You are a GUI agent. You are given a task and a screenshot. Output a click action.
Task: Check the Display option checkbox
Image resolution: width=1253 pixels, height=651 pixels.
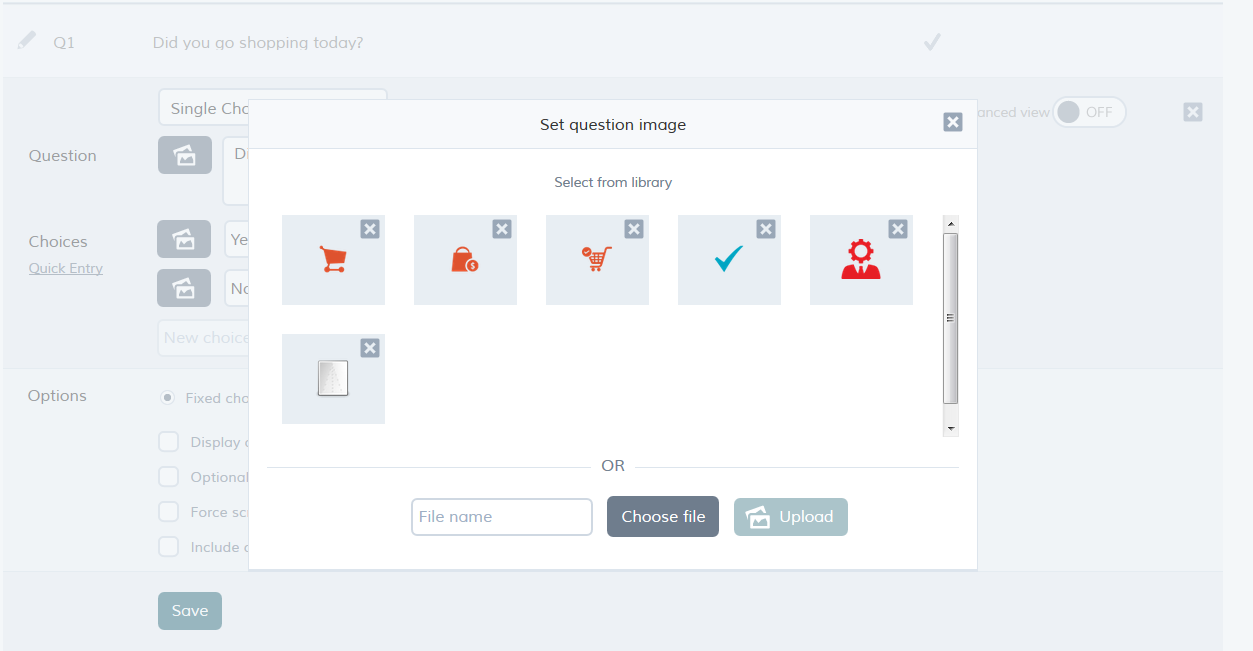pyautogui.click(x=170, y=442)
